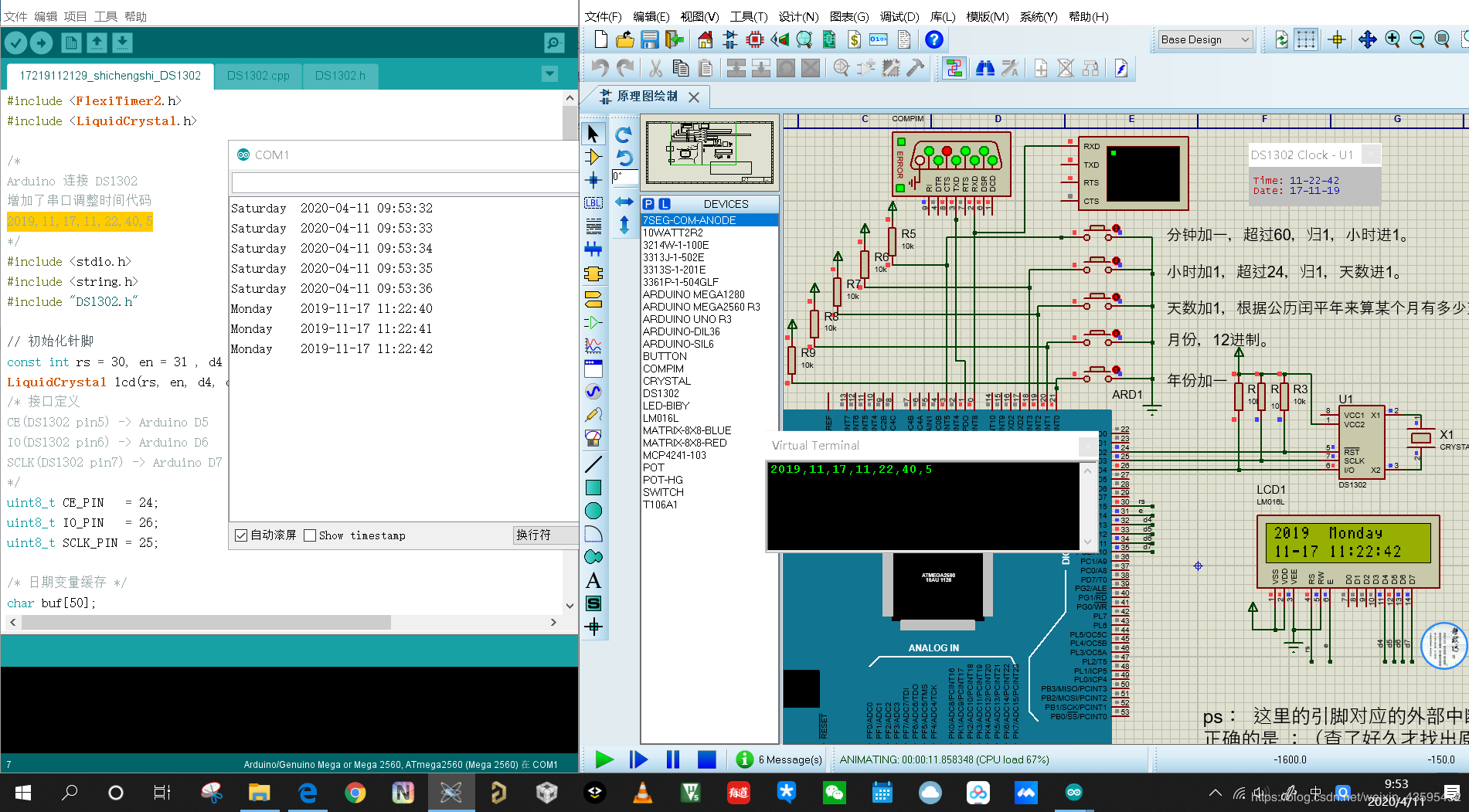Open Source Code 0101 icon

879,39
